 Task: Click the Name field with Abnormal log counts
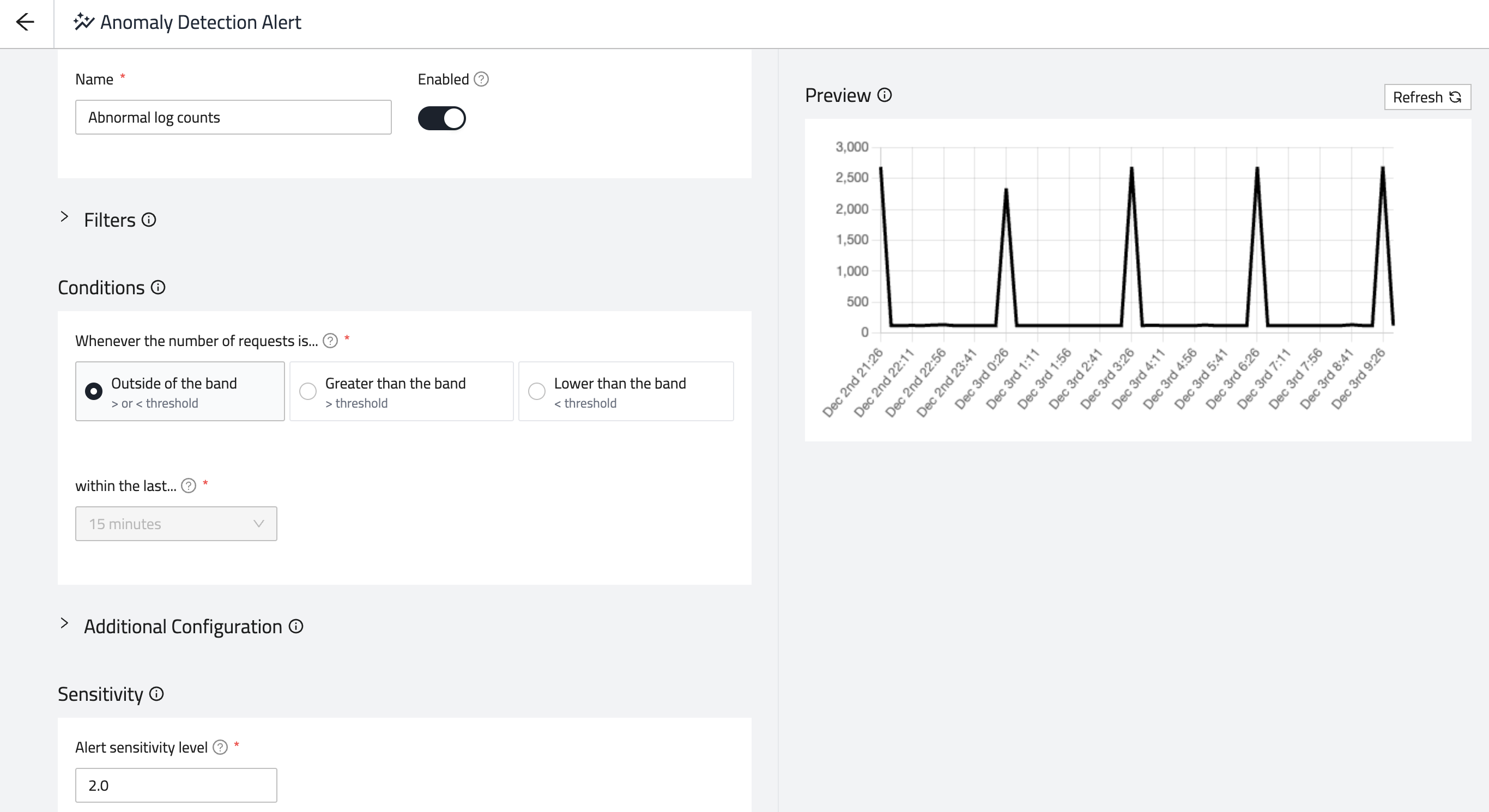[x=233, y=117]
